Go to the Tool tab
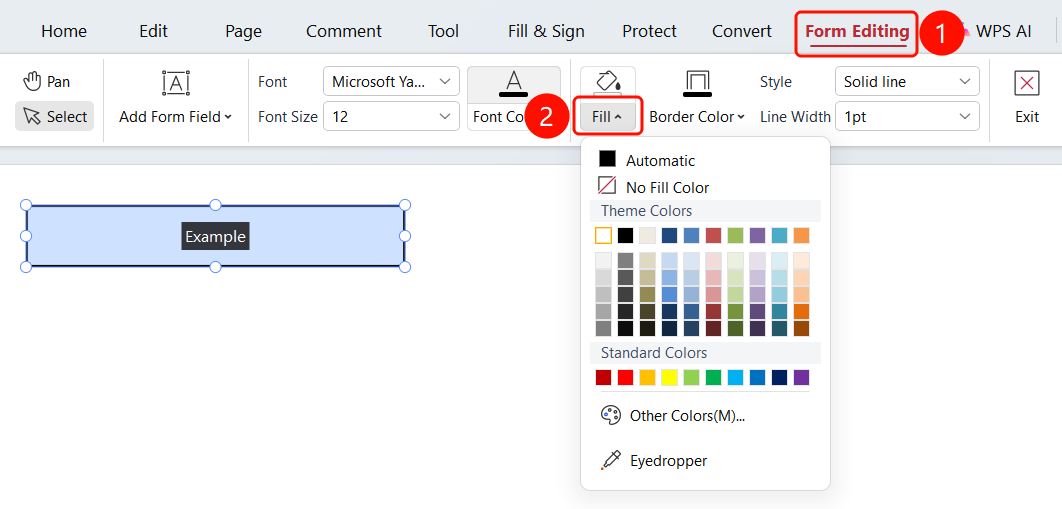Viewport: 1062px width, 509px height. (444, 31)
